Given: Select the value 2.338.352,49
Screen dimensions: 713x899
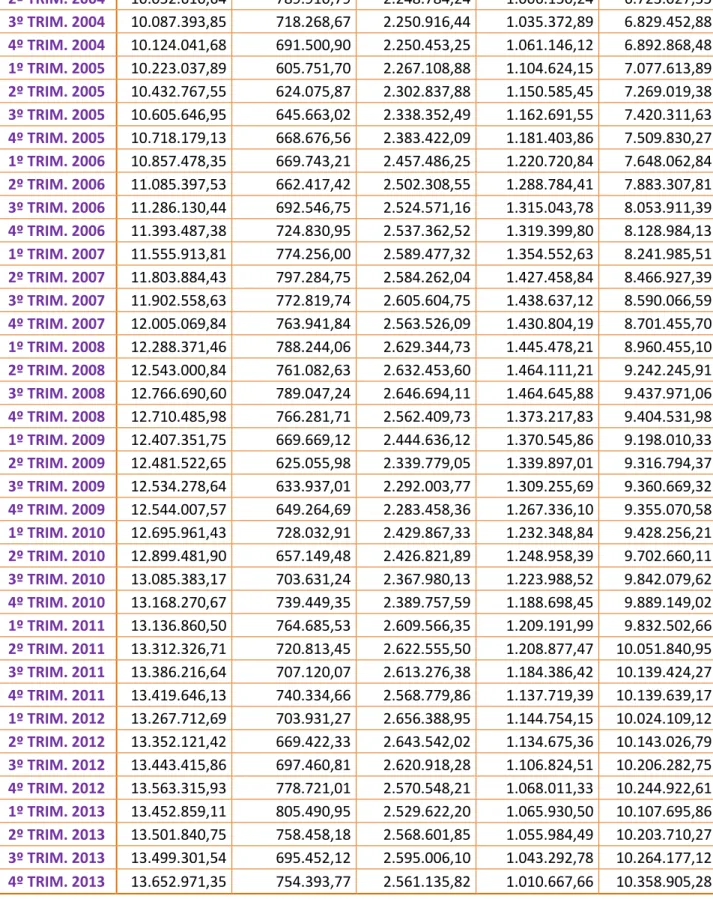Looking at the screenshot, I should (426, 115).
